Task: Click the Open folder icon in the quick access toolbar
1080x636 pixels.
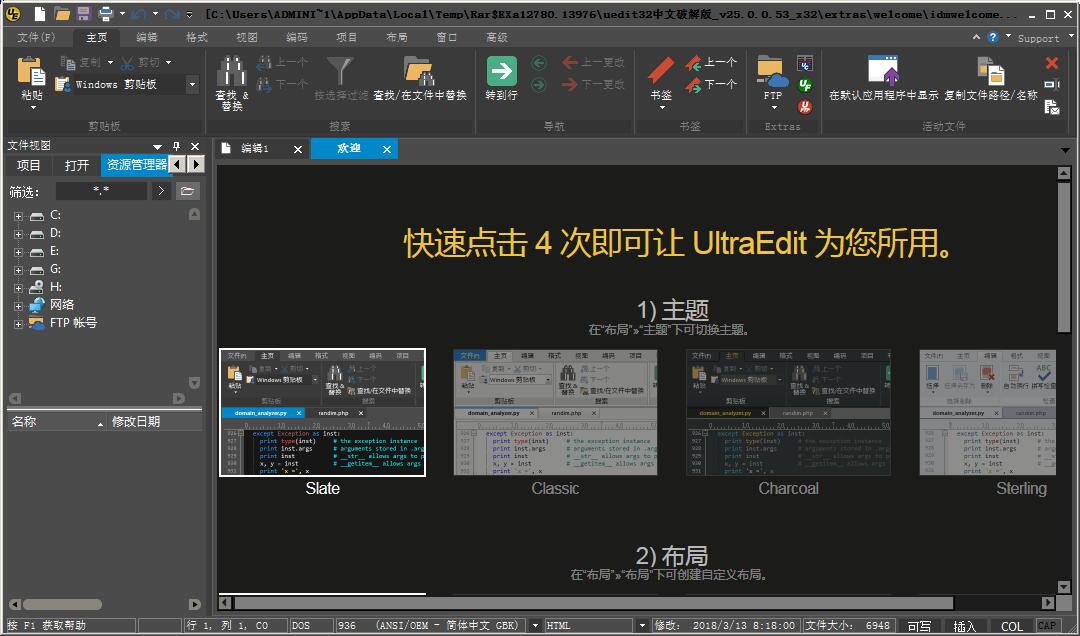Action: (62, 13)
